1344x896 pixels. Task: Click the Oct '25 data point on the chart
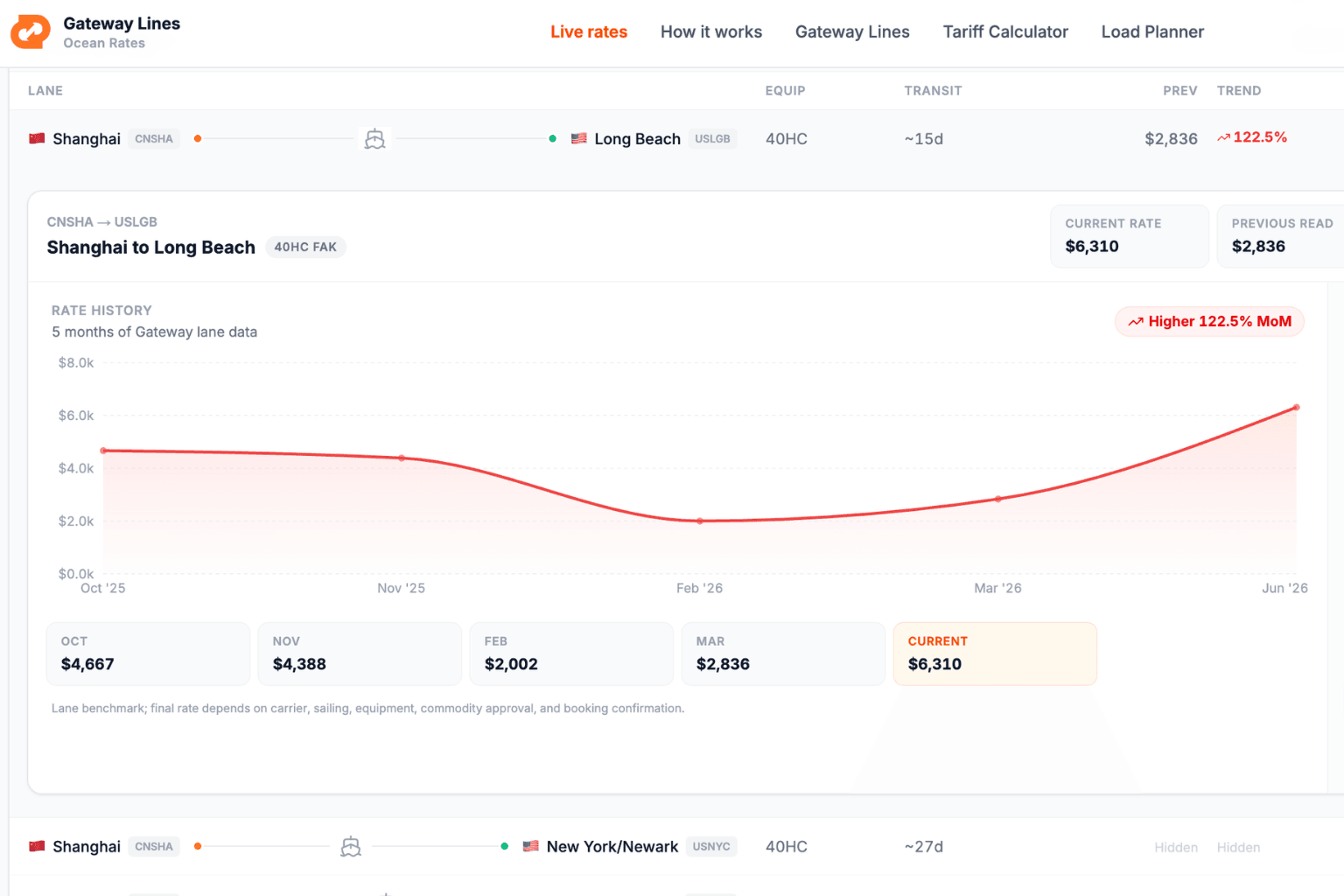point(103,451)
